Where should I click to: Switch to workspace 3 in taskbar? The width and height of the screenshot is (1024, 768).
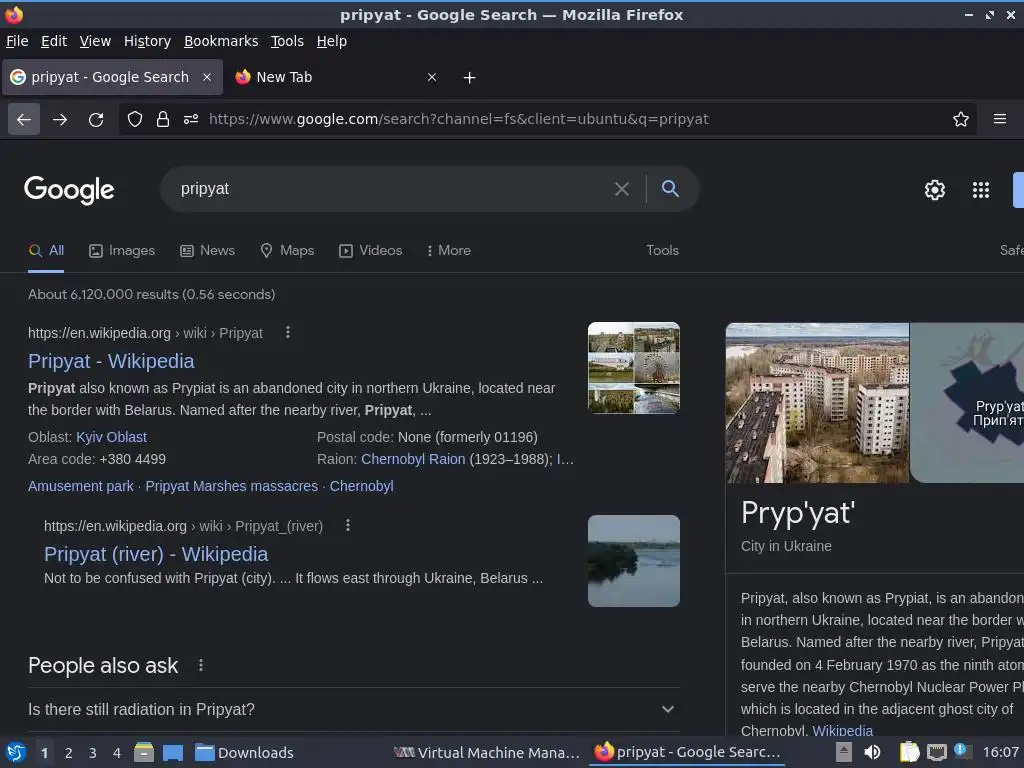(x=92, y=753)
